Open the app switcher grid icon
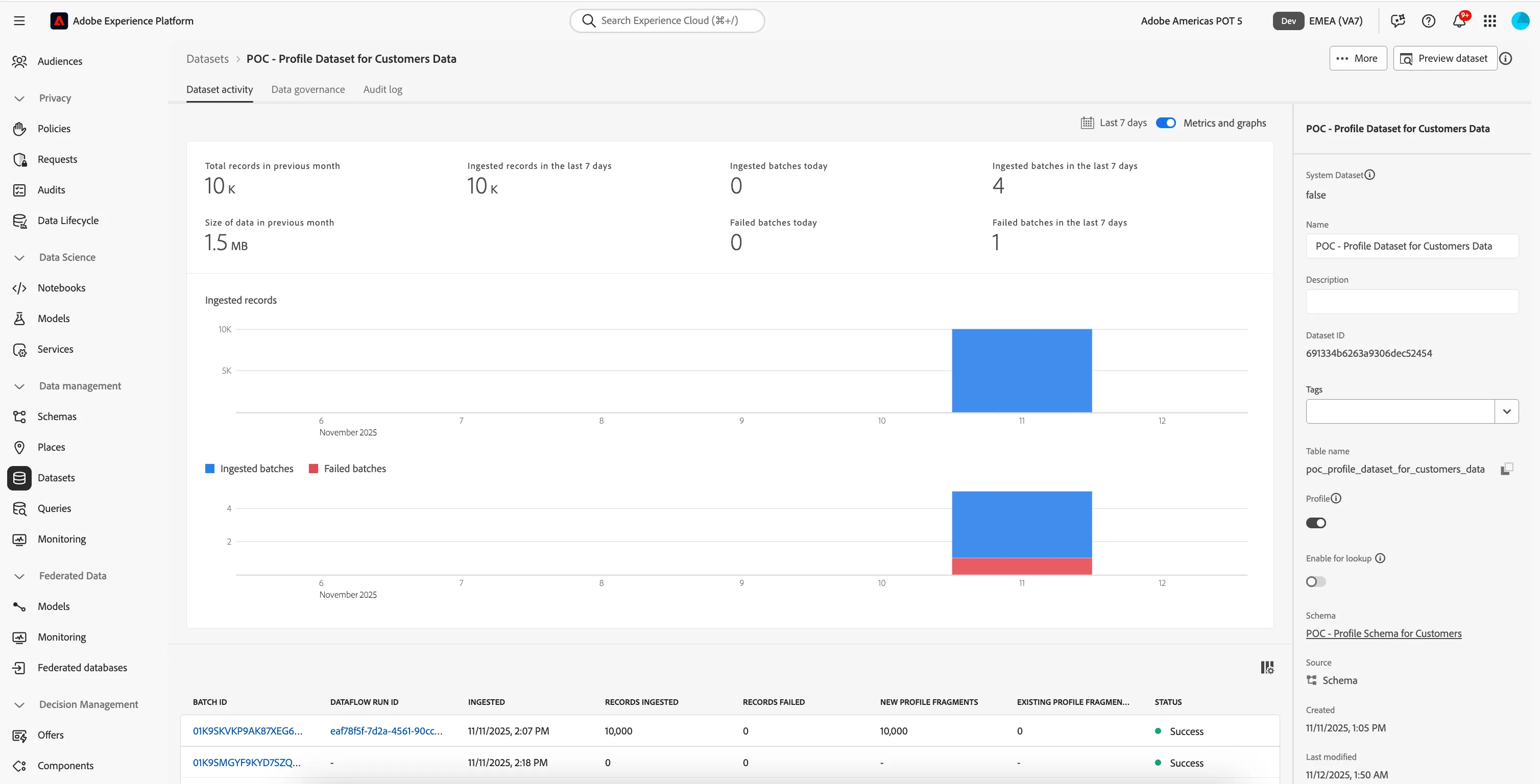 [1489, 21]
